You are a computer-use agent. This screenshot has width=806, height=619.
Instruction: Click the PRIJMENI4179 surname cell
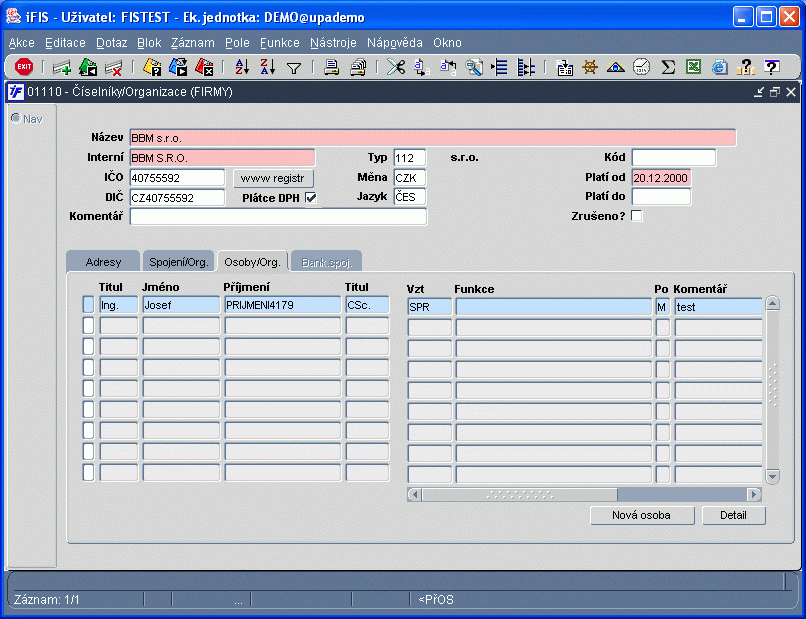coord(283,304)
